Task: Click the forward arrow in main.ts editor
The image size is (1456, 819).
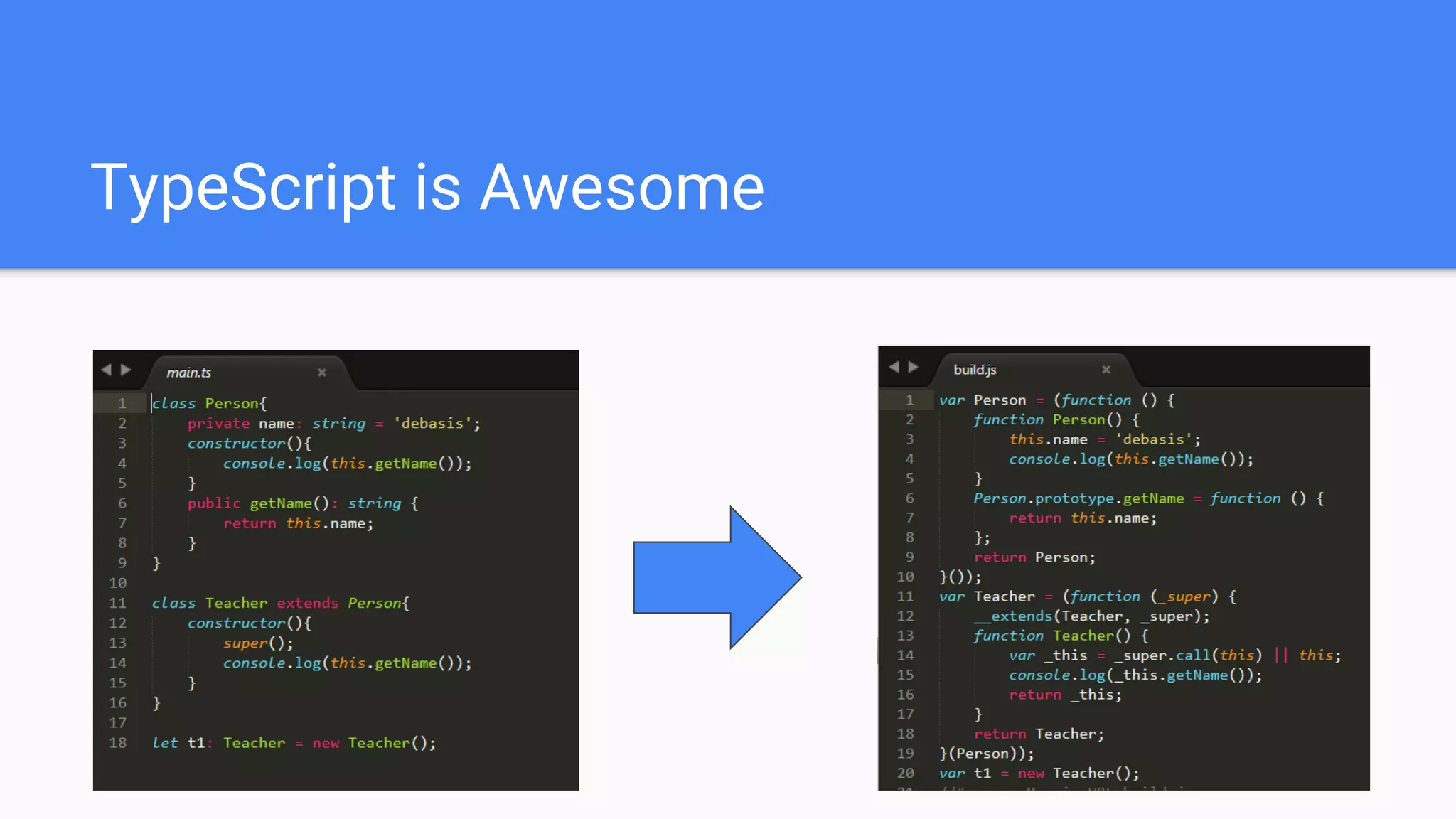Action: coord(126,370)
